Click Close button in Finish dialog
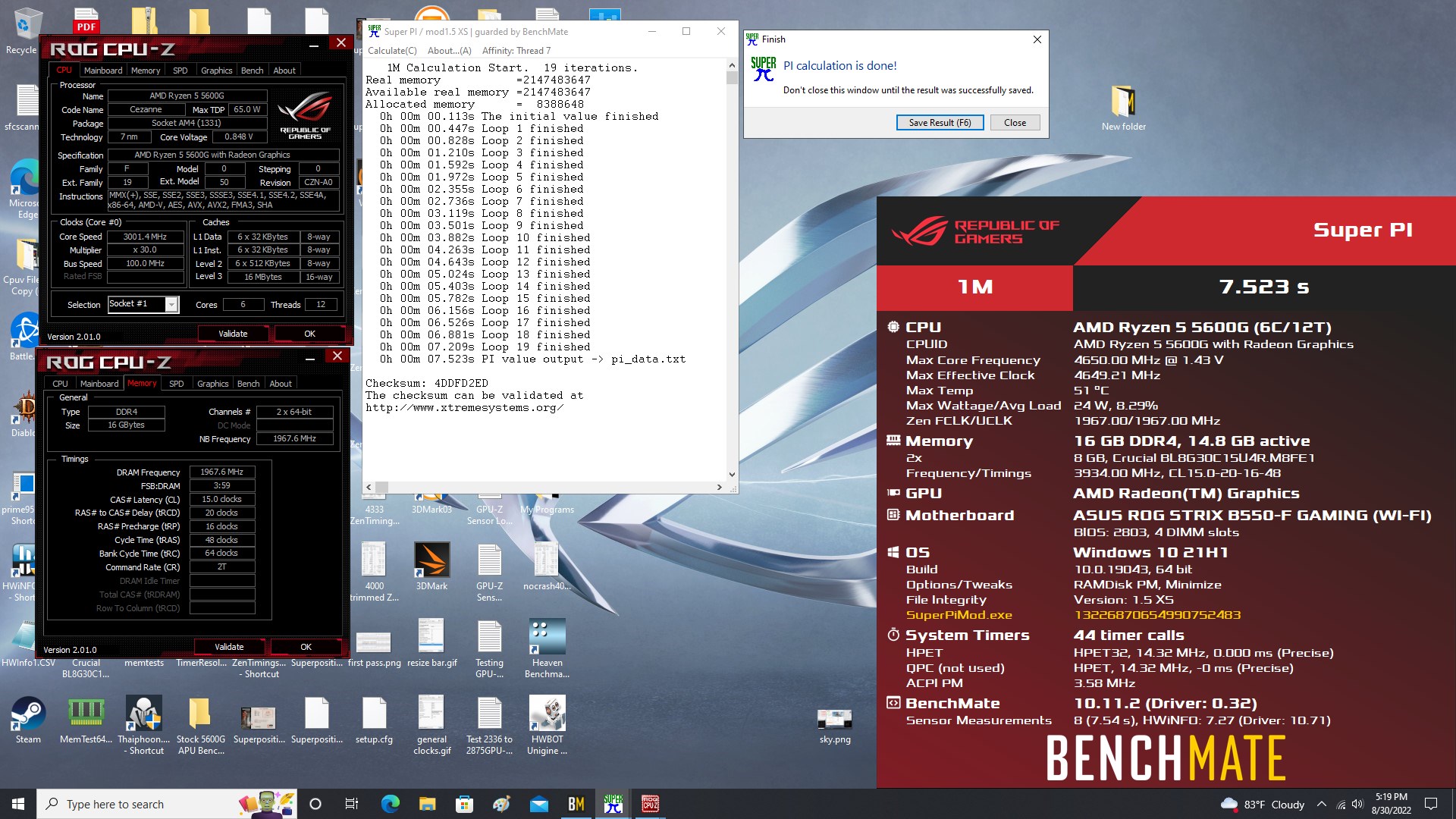The image size is (1456, 819). pyautogui.click(x=1015, y=123)
